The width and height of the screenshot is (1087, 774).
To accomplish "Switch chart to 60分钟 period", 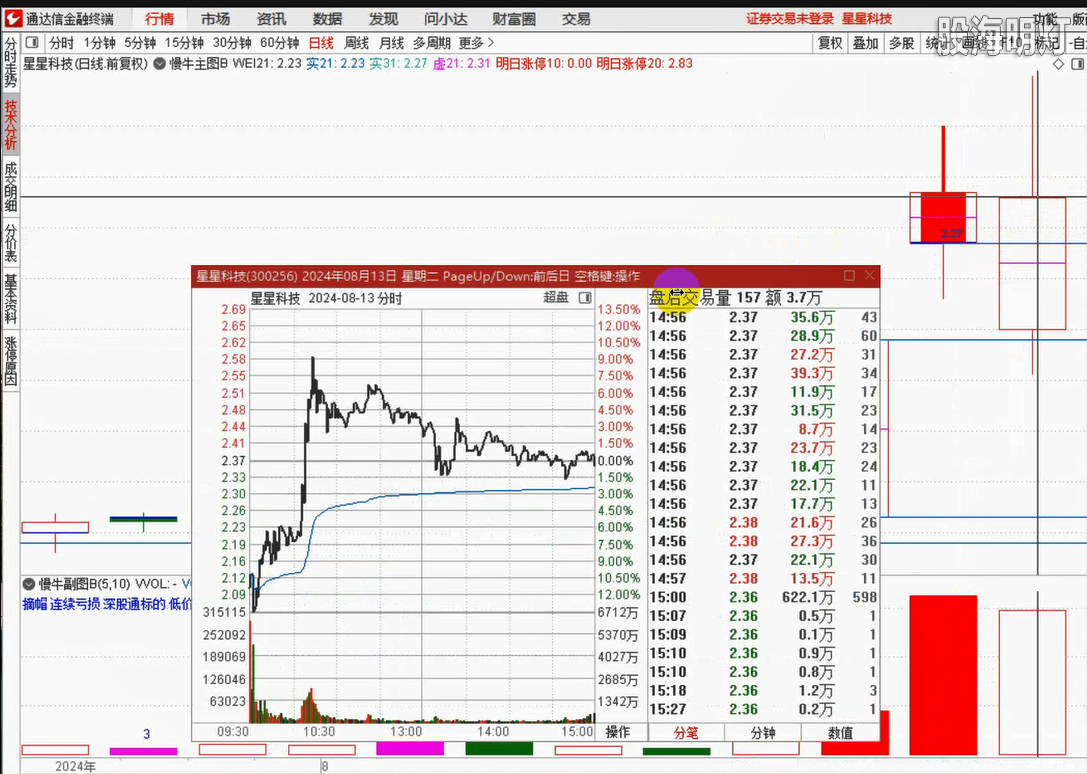I will [x=279, y=43].
